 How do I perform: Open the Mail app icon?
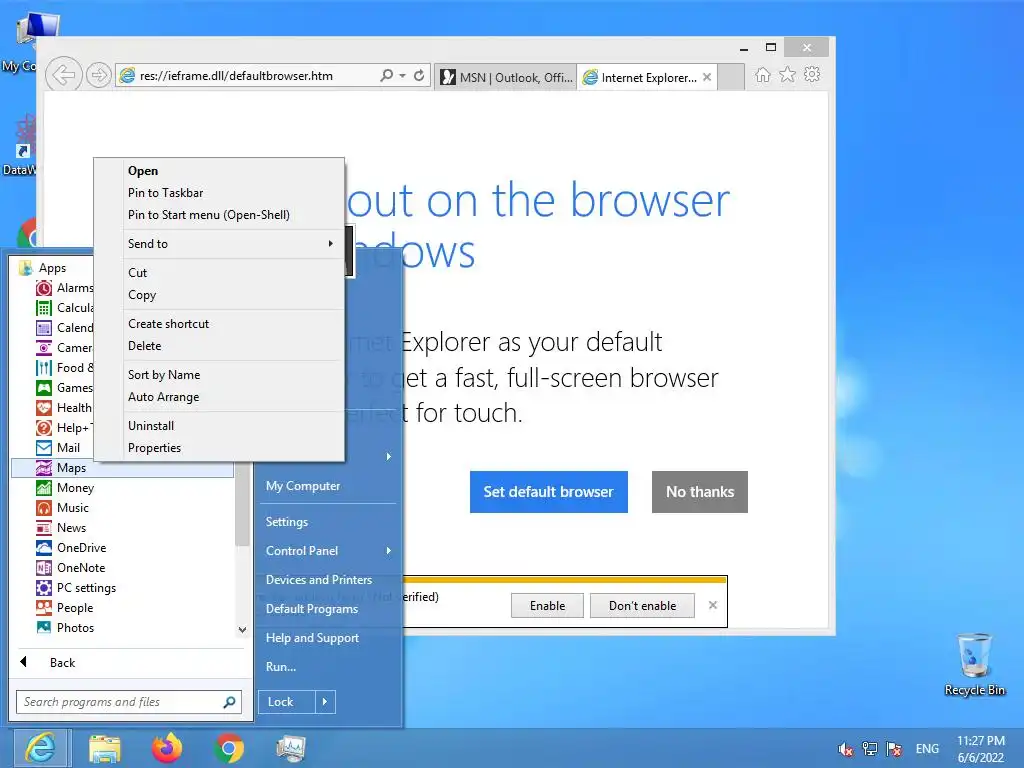[44, 448]
